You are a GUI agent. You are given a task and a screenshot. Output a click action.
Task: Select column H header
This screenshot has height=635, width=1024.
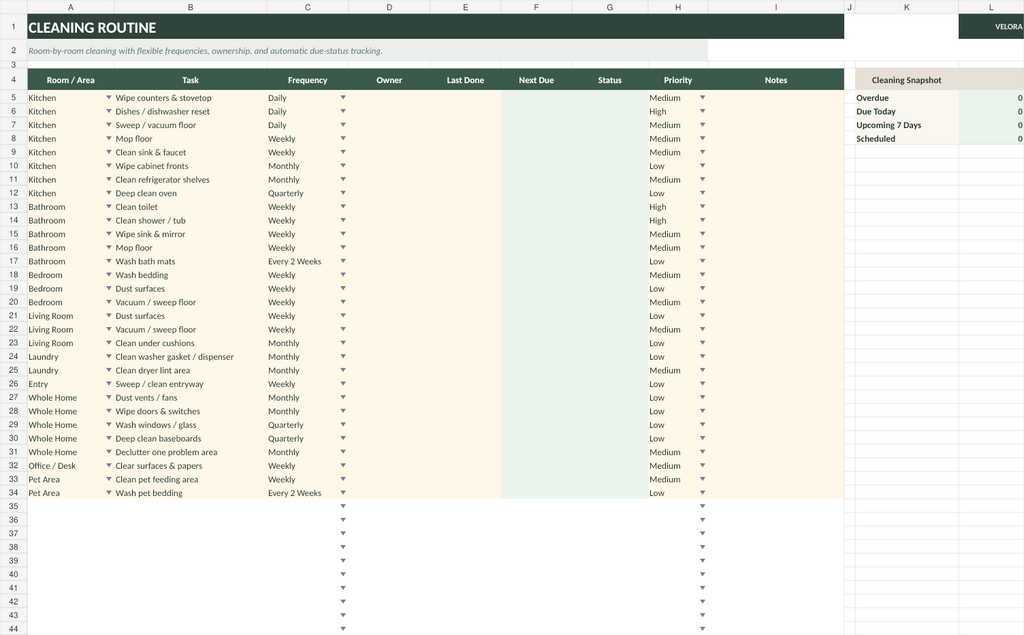pyautogui.click(x=678, y=7)
